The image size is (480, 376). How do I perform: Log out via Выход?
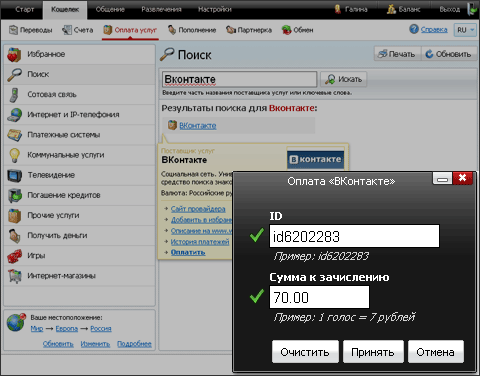click(x=449, y=9)
